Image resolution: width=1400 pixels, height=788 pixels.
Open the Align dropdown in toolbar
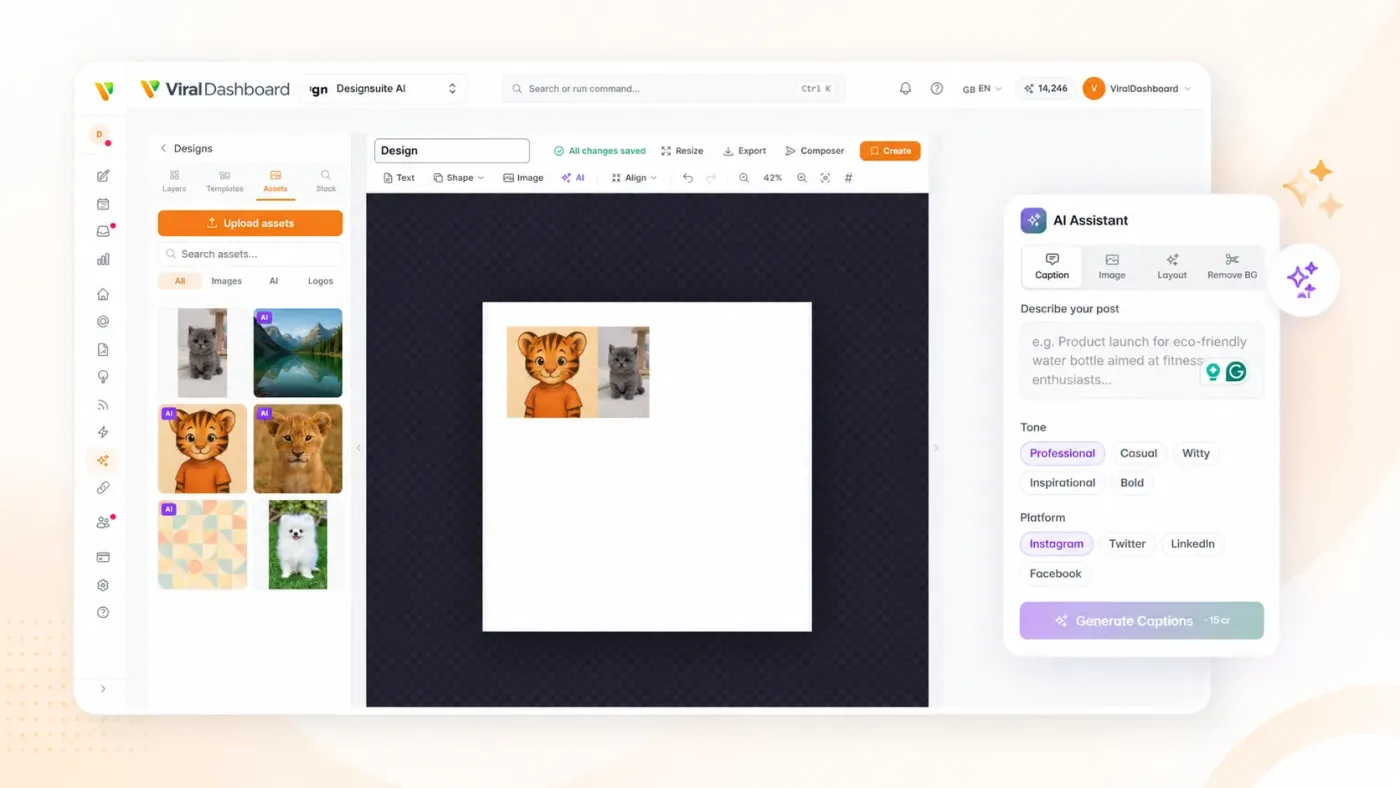pyautogui.click(x=634, y=178)
